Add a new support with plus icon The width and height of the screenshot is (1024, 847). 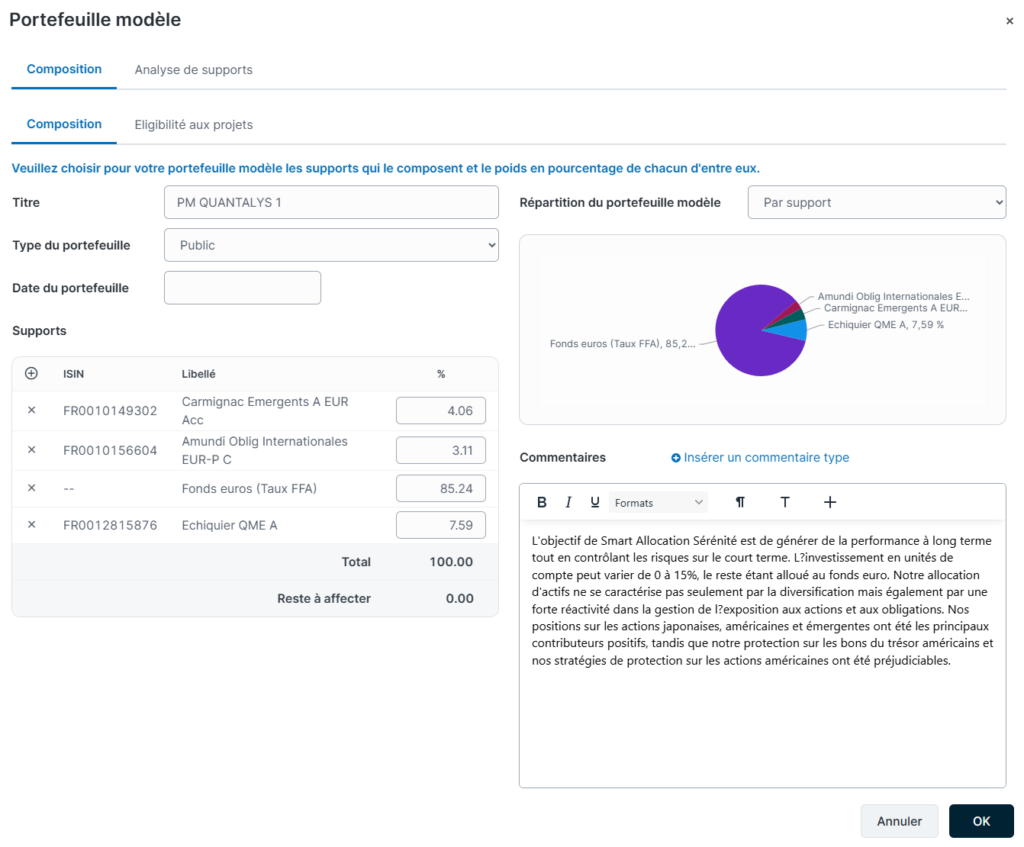[x=31, y=374]
